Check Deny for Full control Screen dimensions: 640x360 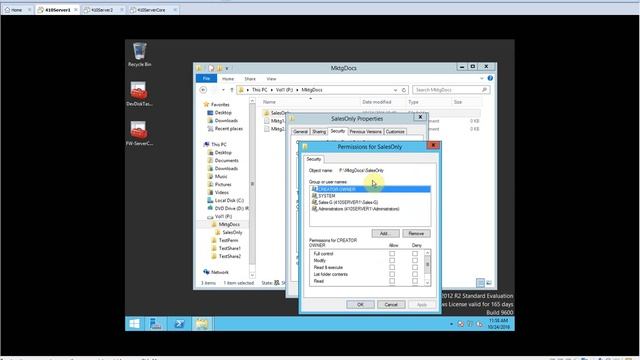tap(415, 254)
